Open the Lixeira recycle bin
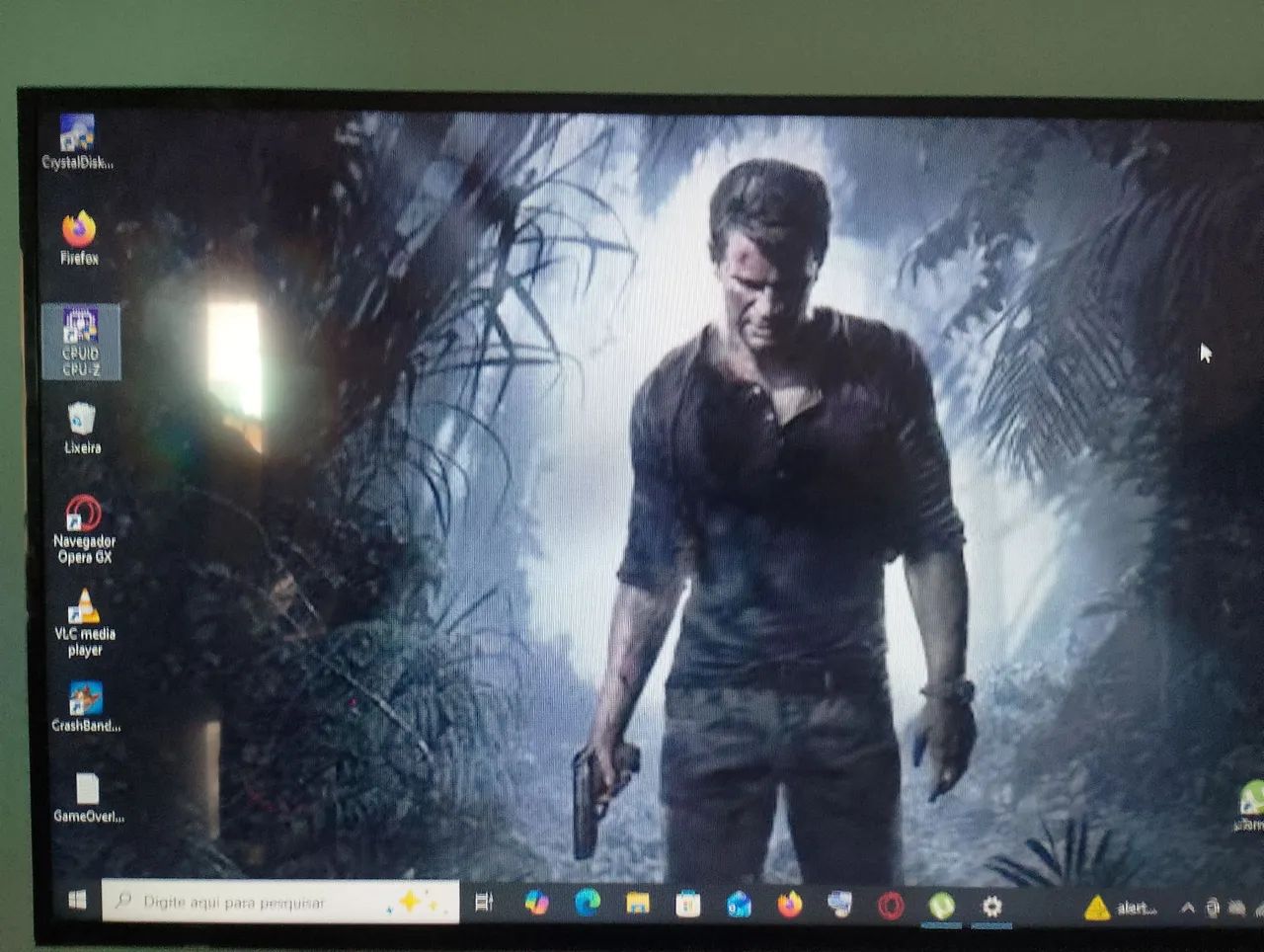The image size is (1264, 952). click(82, 429)
